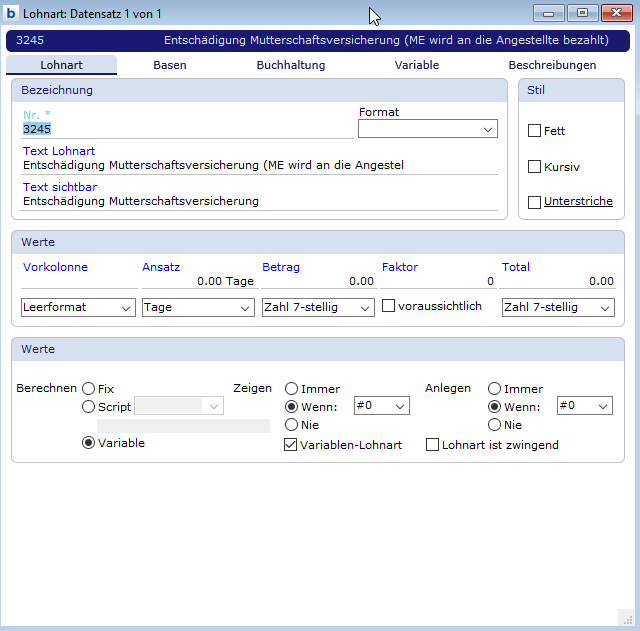This screenshot has height=631, width=640.
Task: Click the app logo icon in title bar
Action: (11, 13)
